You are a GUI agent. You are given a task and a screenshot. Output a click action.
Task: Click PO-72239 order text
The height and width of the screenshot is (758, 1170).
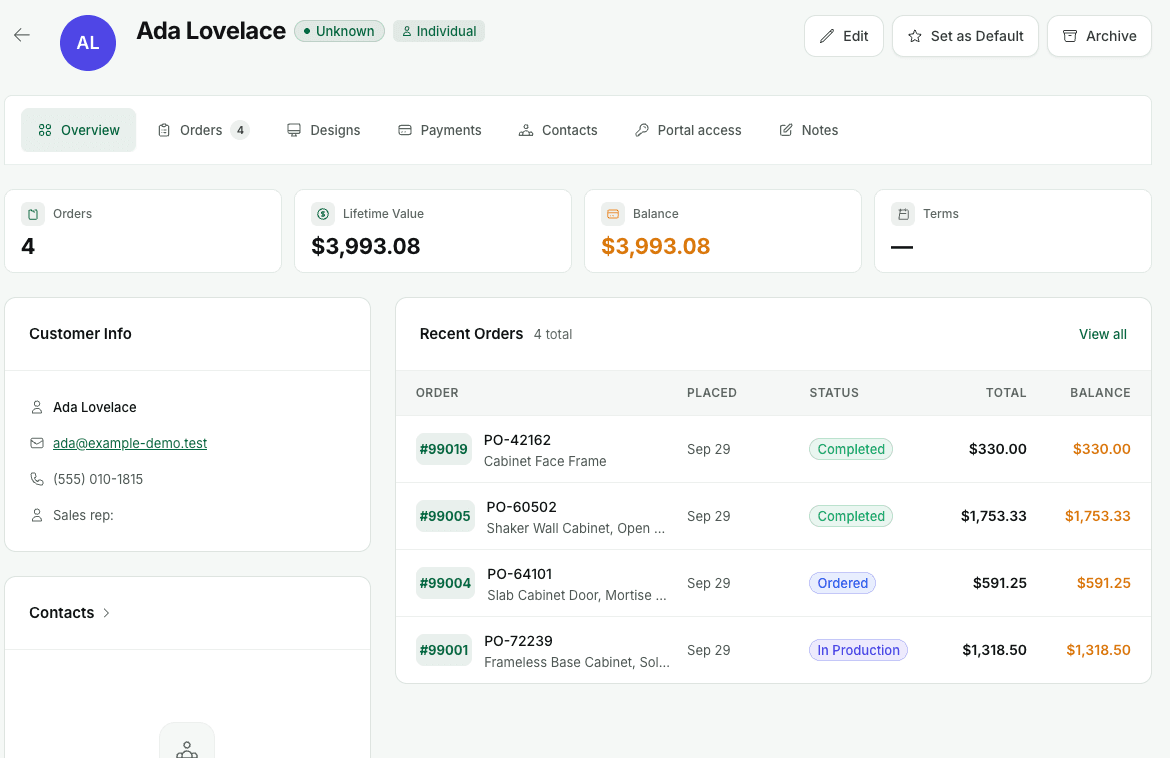(519, 642)
